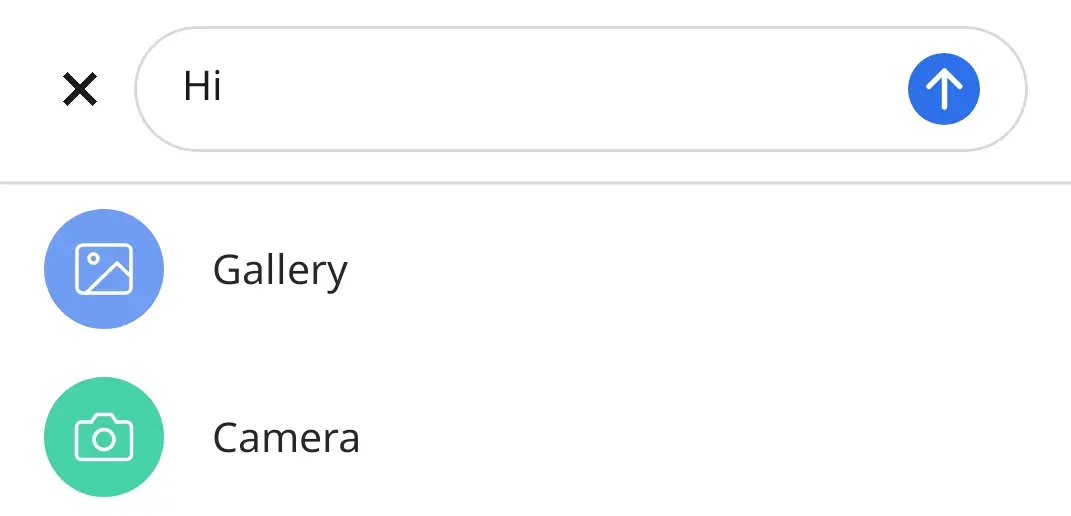Select the Gallery text label
The width and height of the screenshot is (1071, 516).
(x=280, y=270)
